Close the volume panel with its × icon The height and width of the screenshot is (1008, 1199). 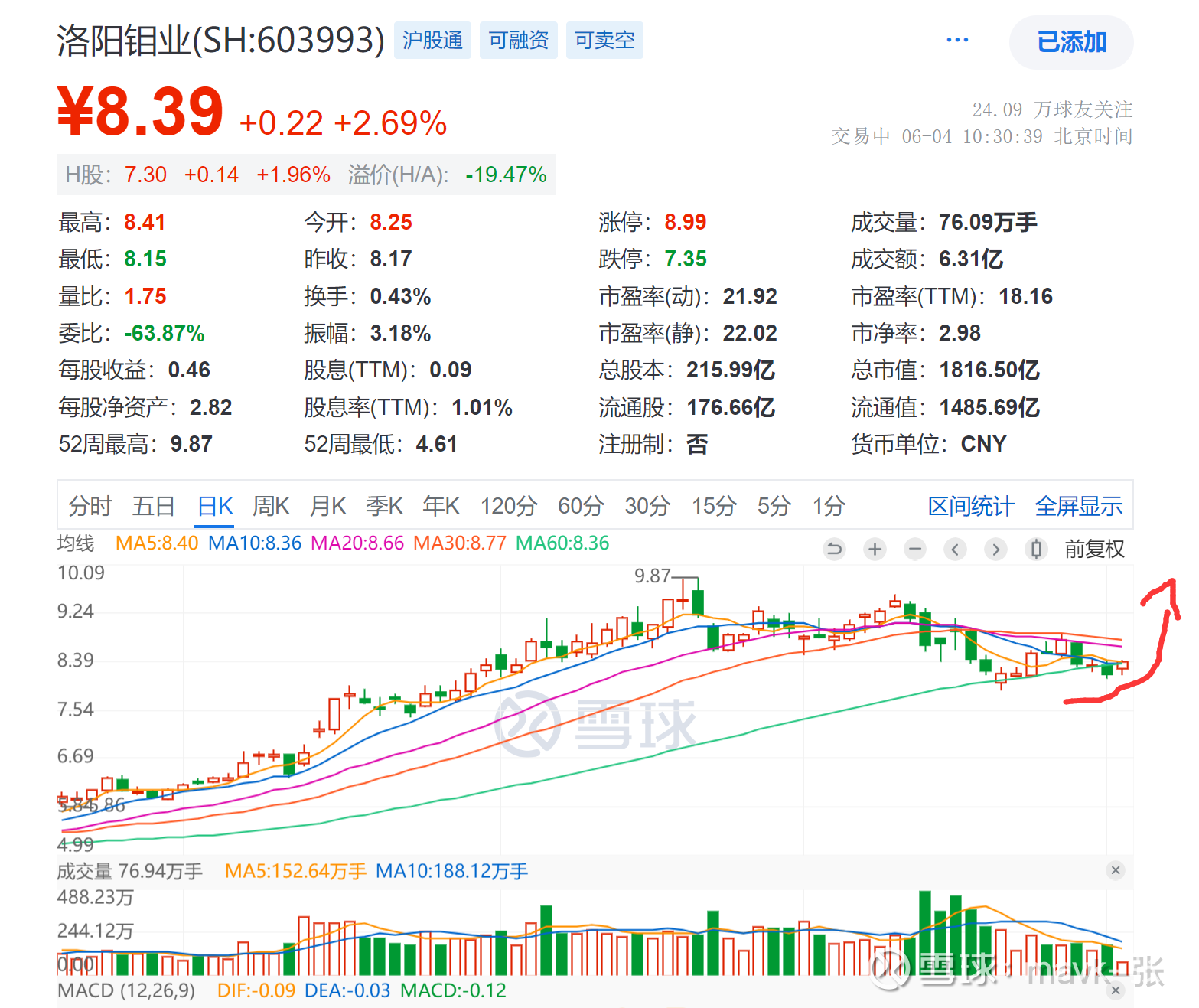point(1116,870)
